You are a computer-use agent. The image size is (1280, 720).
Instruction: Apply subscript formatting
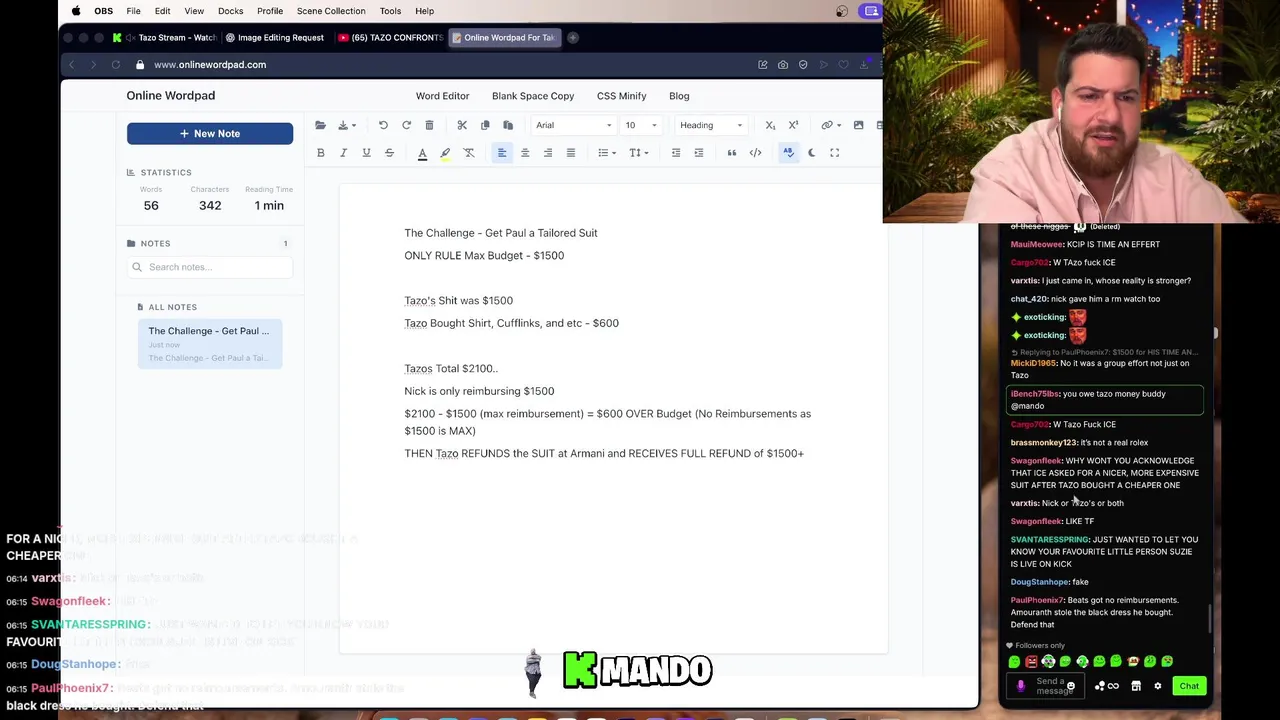tap(770, 125)
